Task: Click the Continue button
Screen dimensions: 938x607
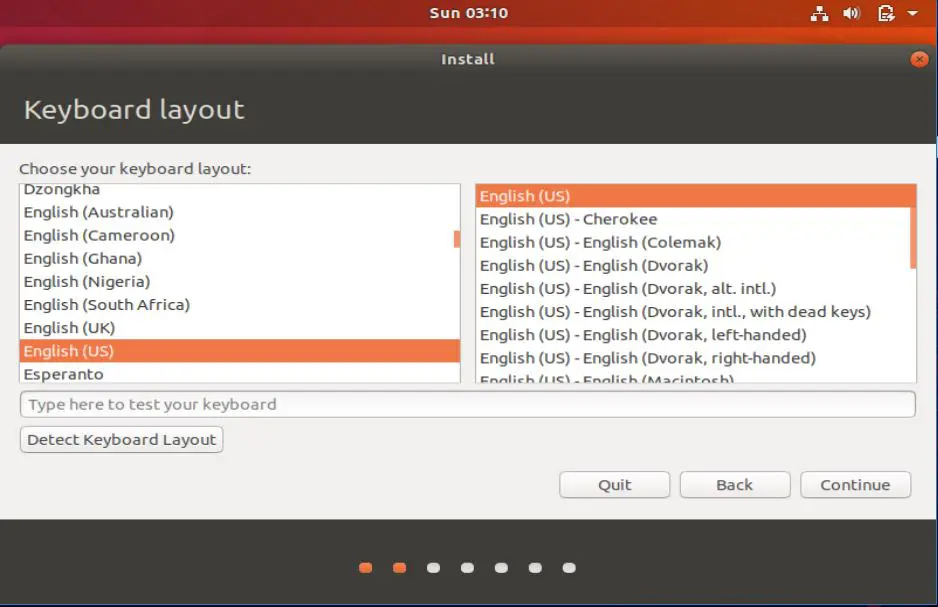Action: coord(855,484)
